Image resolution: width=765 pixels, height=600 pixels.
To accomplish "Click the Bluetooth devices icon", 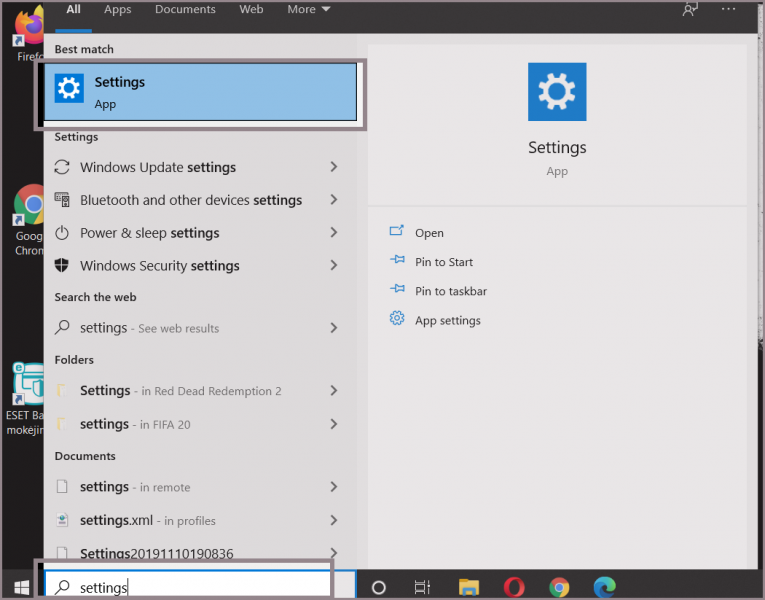I will [x=62, y=200].
